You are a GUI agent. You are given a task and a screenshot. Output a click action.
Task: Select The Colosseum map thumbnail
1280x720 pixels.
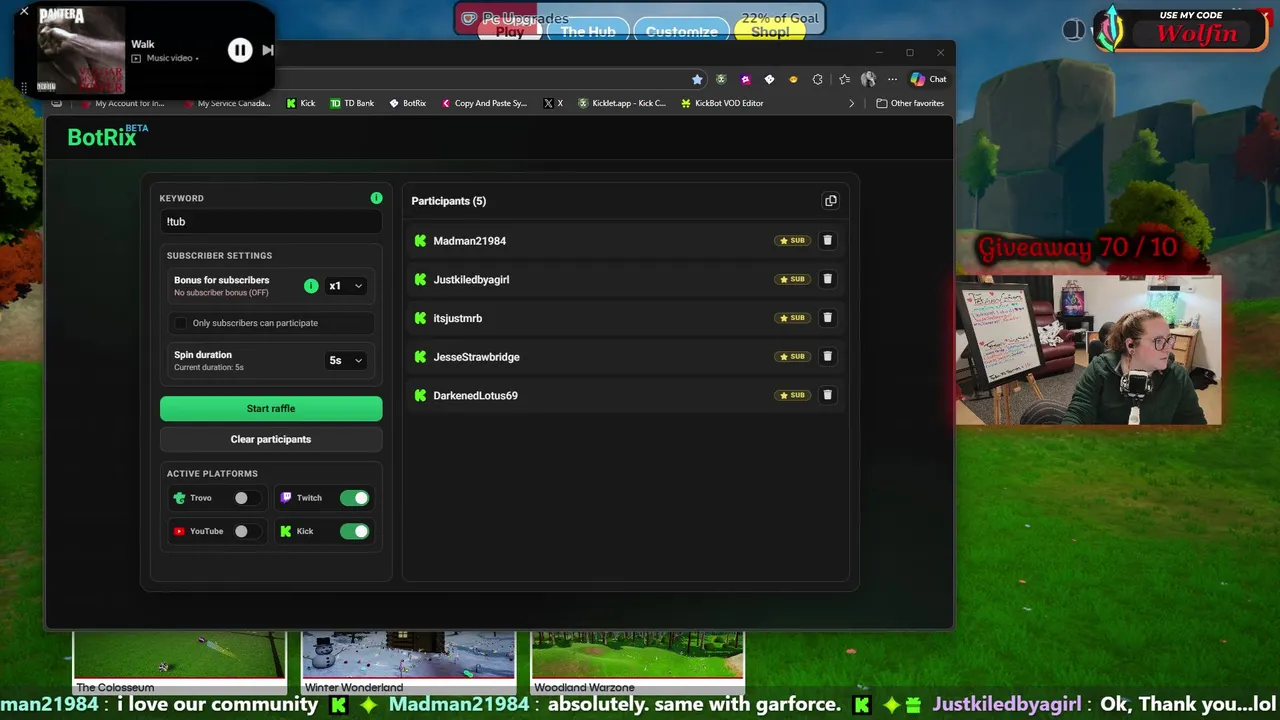pyautogui.click(x=179, y=662)
